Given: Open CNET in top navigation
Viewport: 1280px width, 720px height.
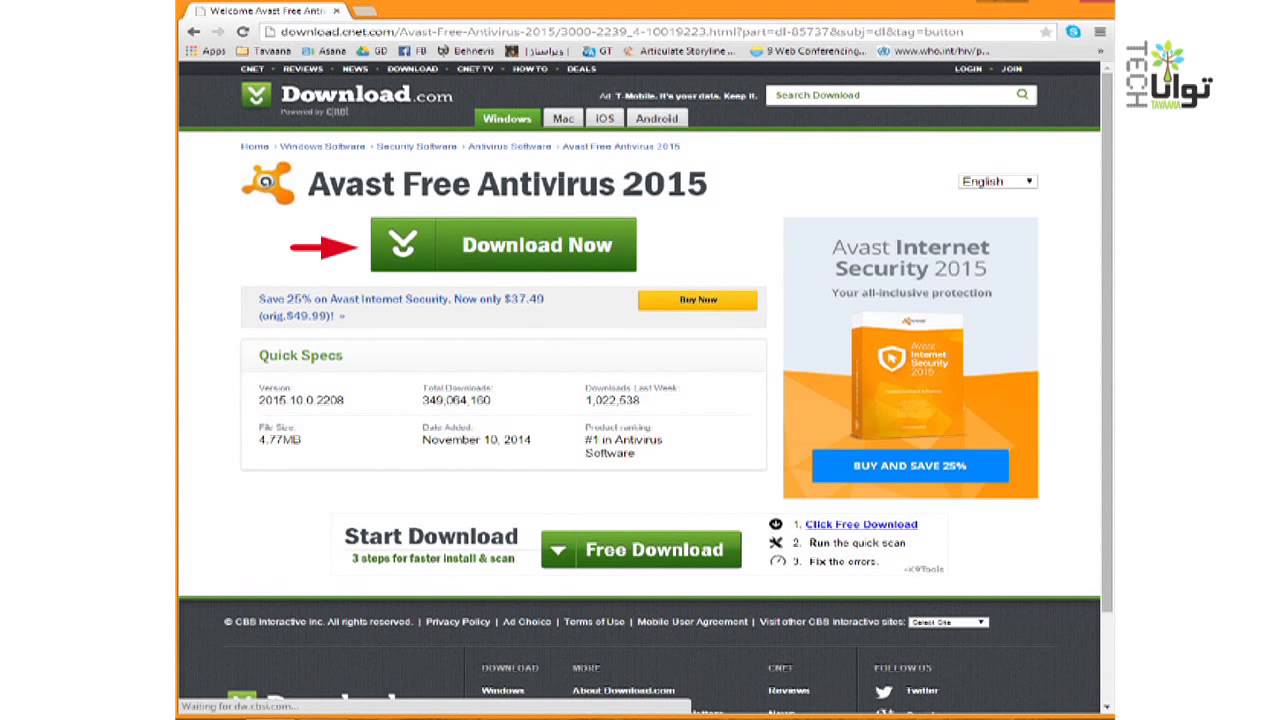Looking at the screenshot, I should 253,69.
